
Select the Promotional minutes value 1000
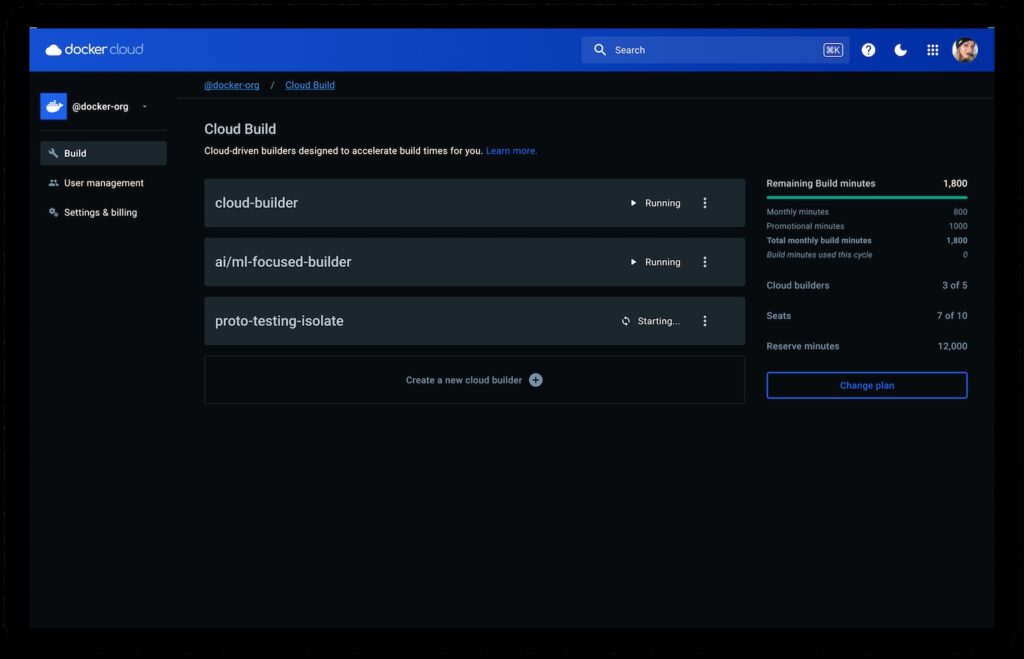coord(958,226)
